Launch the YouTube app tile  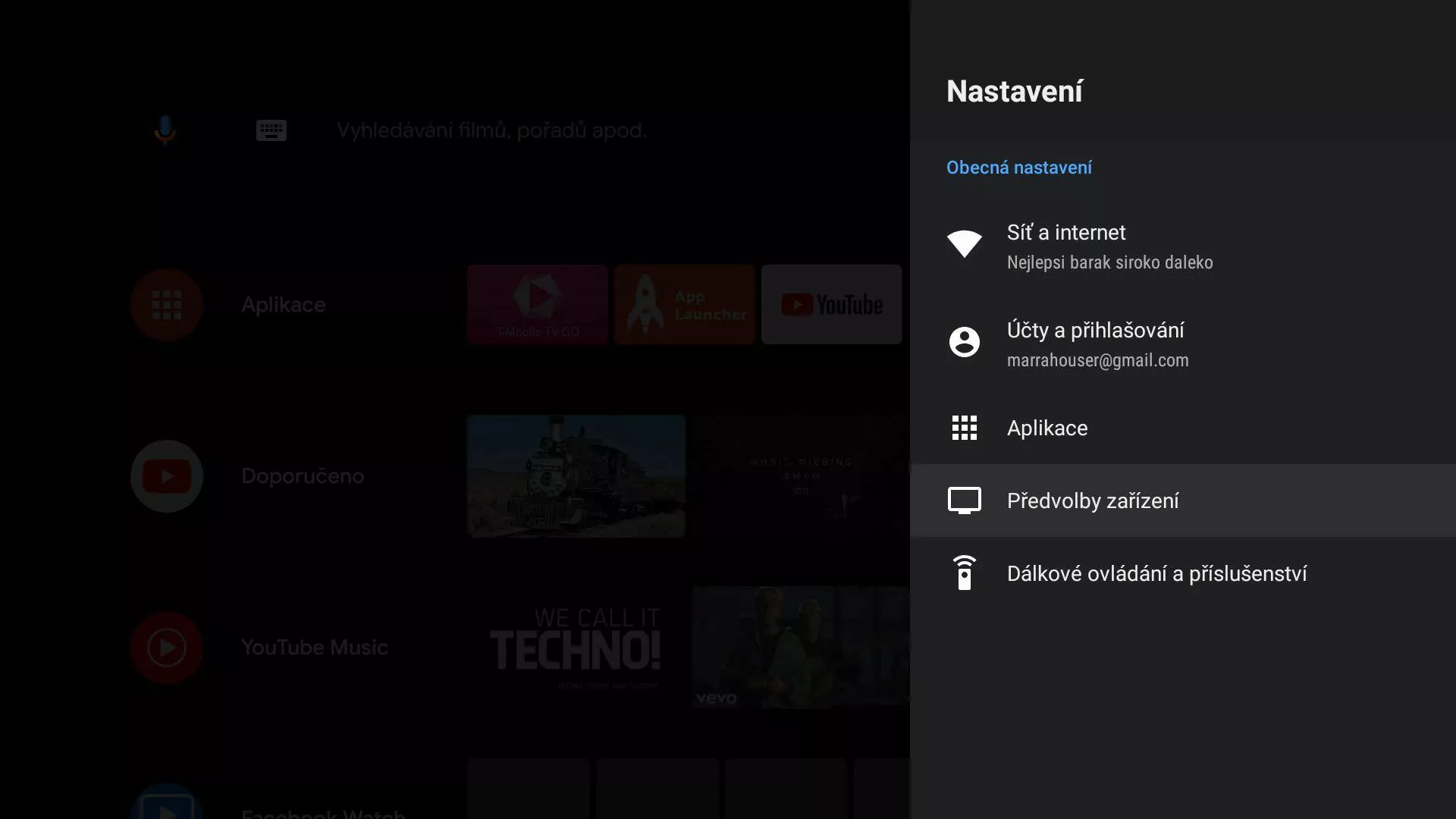[x=831, y=305]
